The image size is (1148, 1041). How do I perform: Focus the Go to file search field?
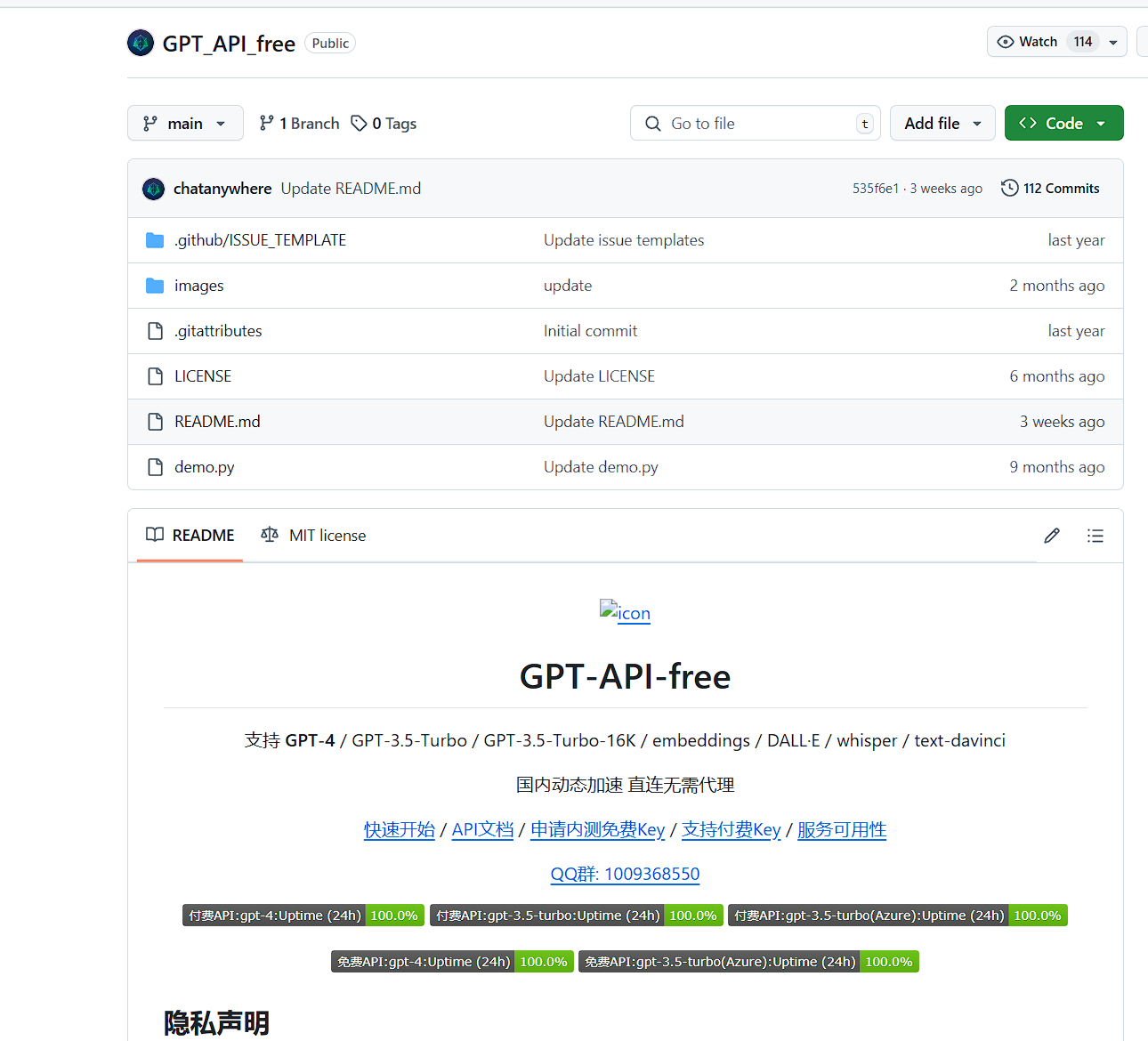(756, 123)
